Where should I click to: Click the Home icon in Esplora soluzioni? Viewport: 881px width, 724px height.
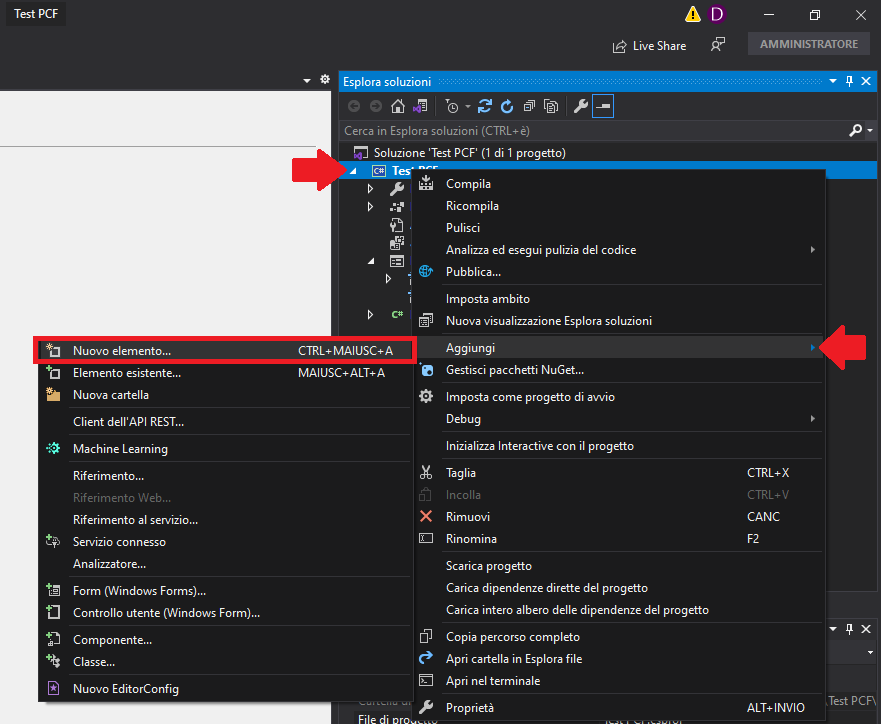[398, 106]
